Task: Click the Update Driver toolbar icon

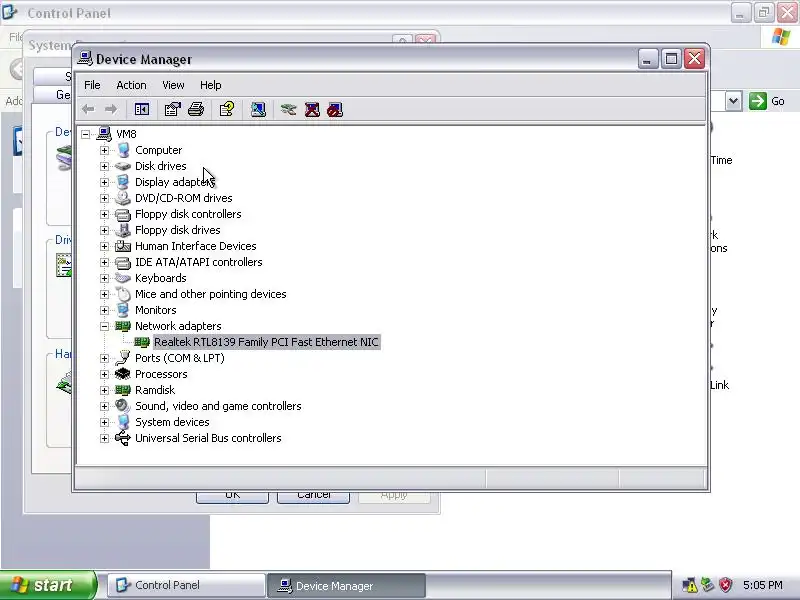Action: 288,109
